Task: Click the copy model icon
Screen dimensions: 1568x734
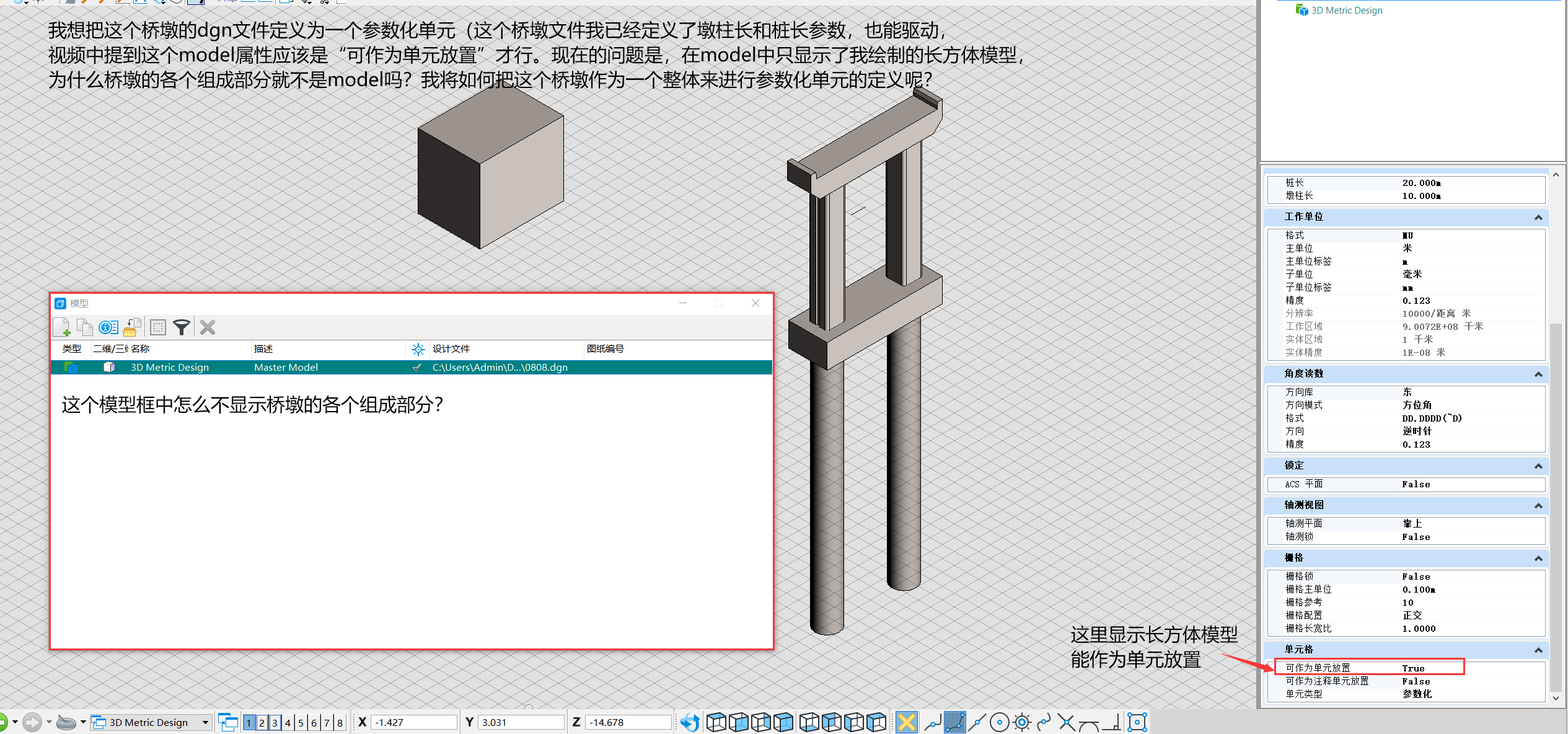Action: (84, 327)
